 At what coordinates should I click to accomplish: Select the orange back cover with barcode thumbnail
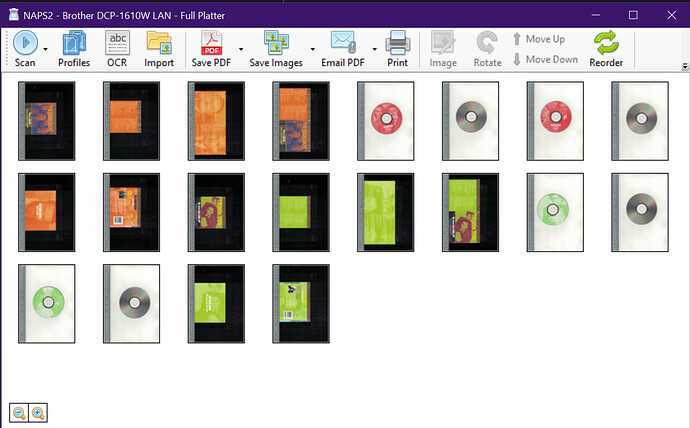[x=132, y=212]
